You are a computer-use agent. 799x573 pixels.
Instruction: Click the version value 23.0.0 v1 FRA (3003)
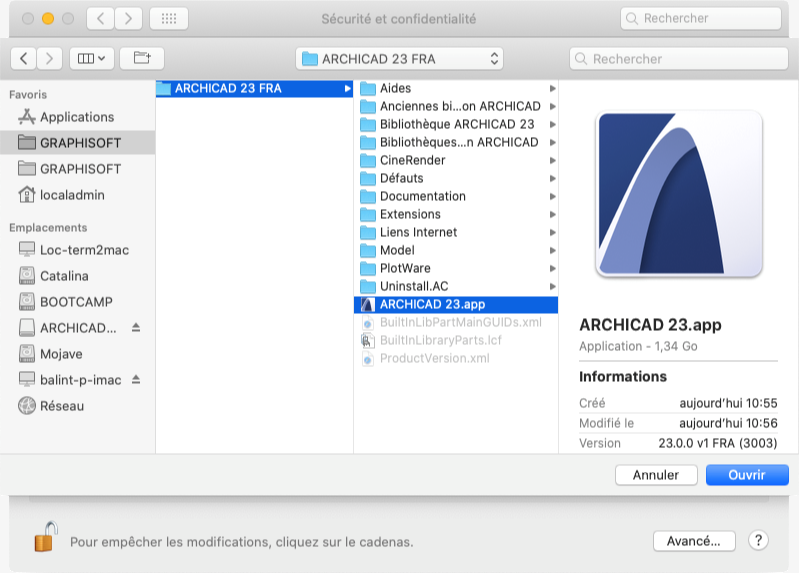pyautogui.click(x=717, y=443)
